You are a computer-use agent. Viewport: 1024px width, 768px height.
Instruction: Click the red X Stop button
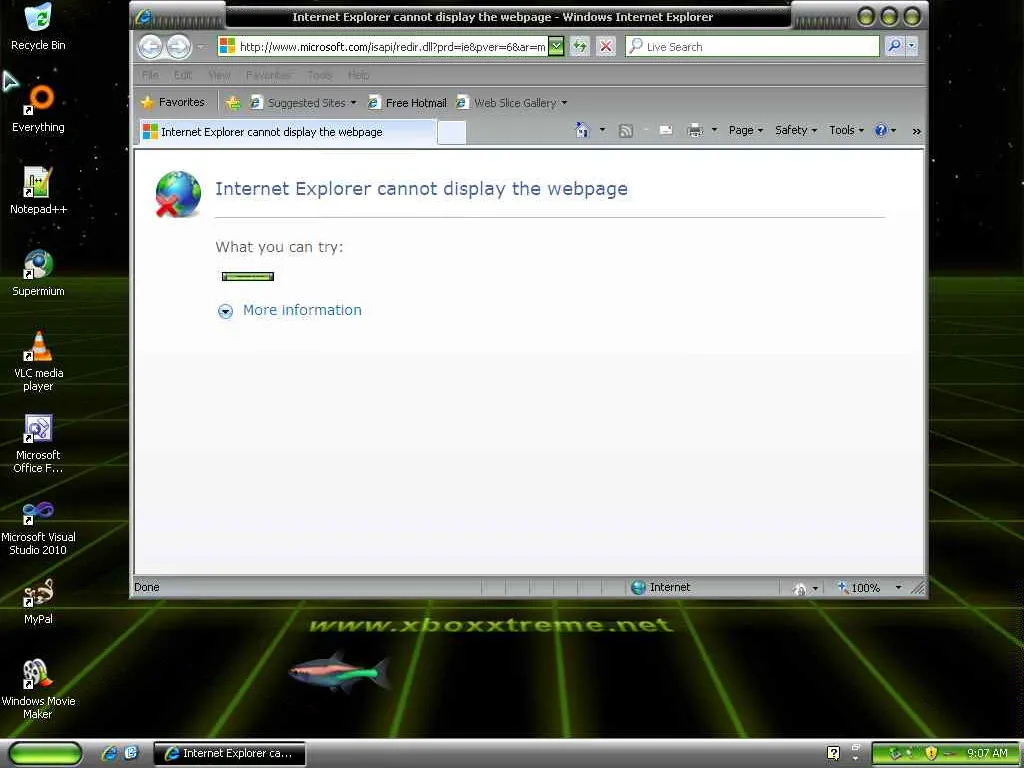[x=606, y=46]
